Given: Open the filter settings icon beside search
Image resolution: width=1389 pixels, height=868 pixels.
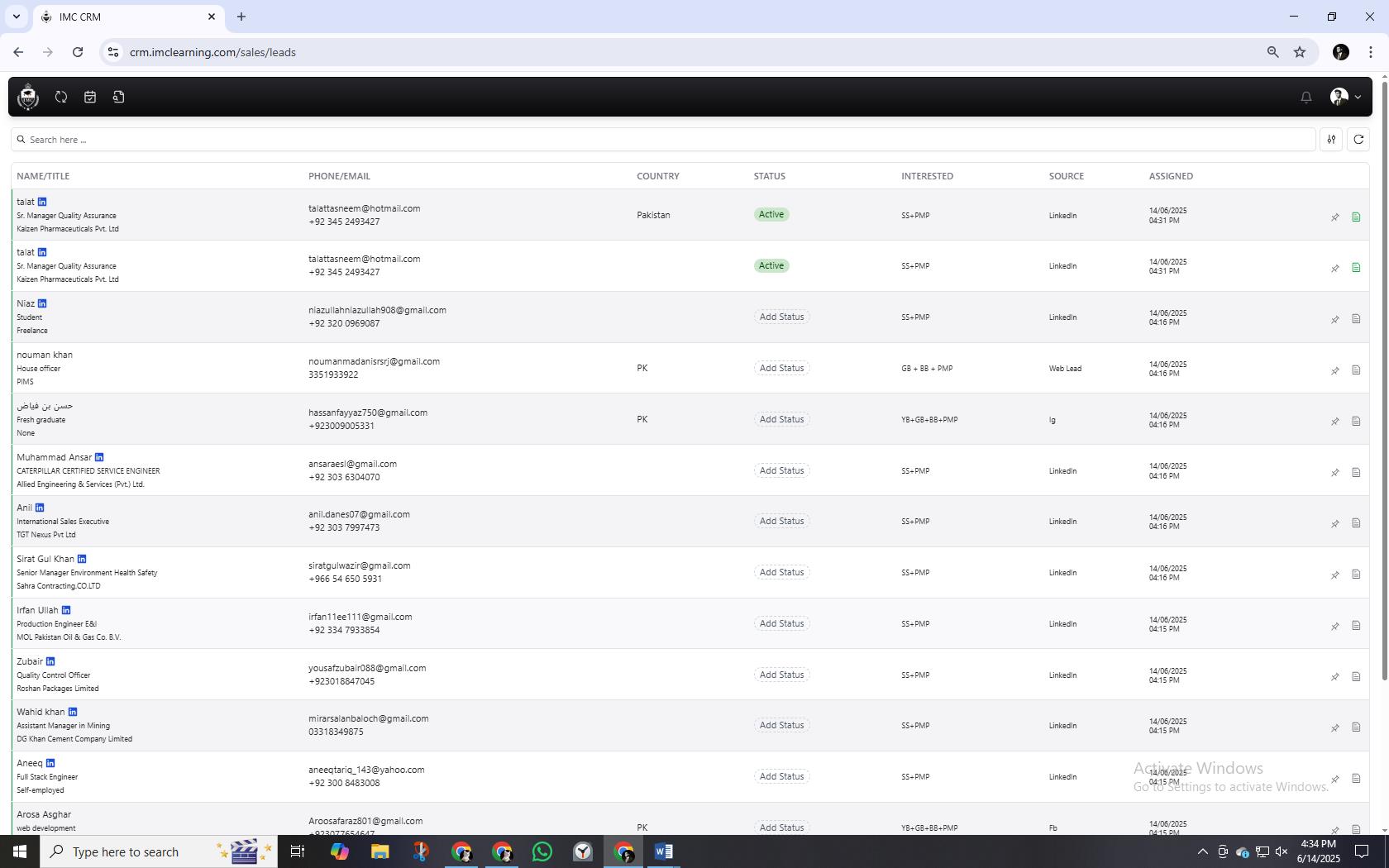Looking at the screenshot, I should click(1331, 140).
